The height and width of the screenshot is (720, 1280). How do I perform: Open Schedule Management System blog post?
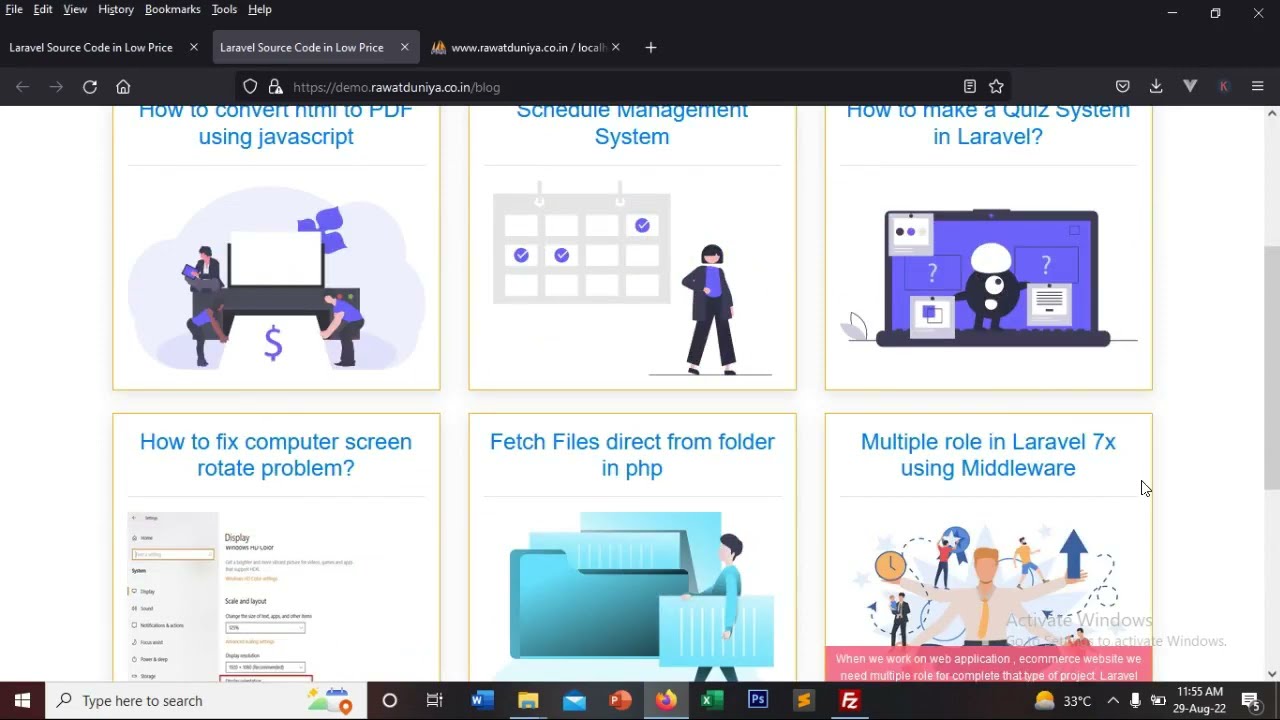pyautogui.click(x=632, y=123)
